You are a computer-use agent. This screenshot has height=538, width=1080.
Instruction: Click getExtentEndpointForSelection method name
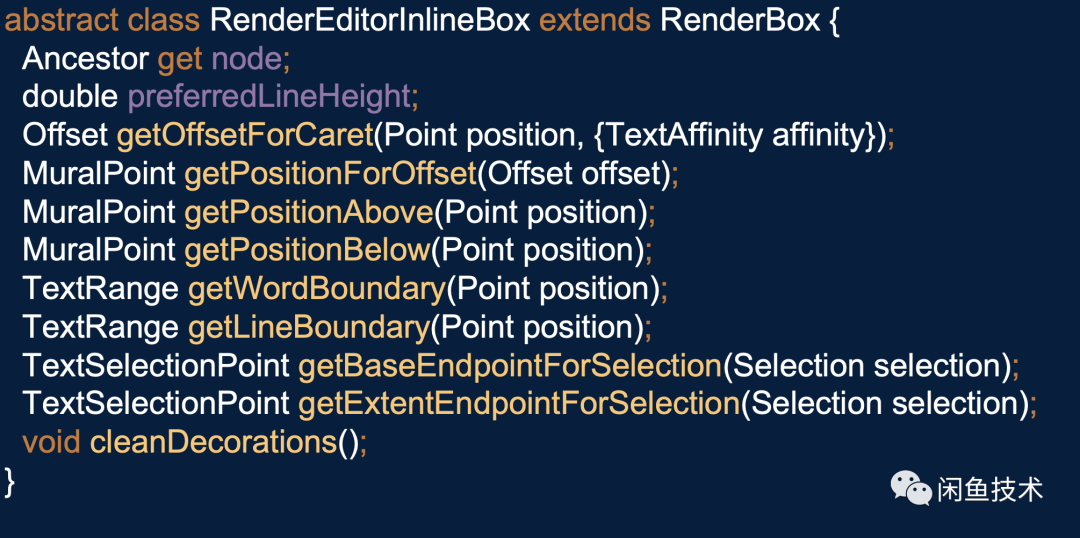coord(519,404)
